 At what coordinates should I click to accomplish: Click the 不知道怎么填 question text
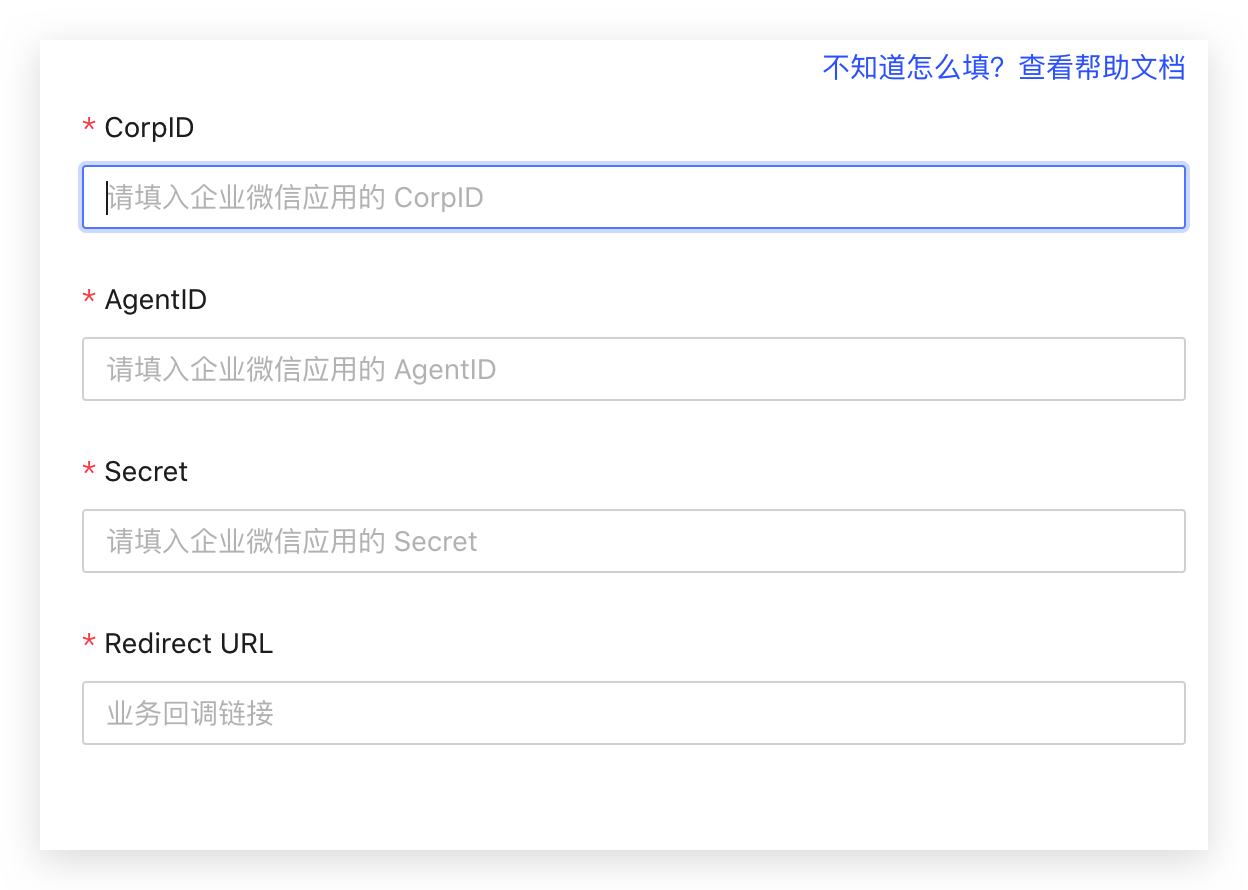(x=914, y=68)
